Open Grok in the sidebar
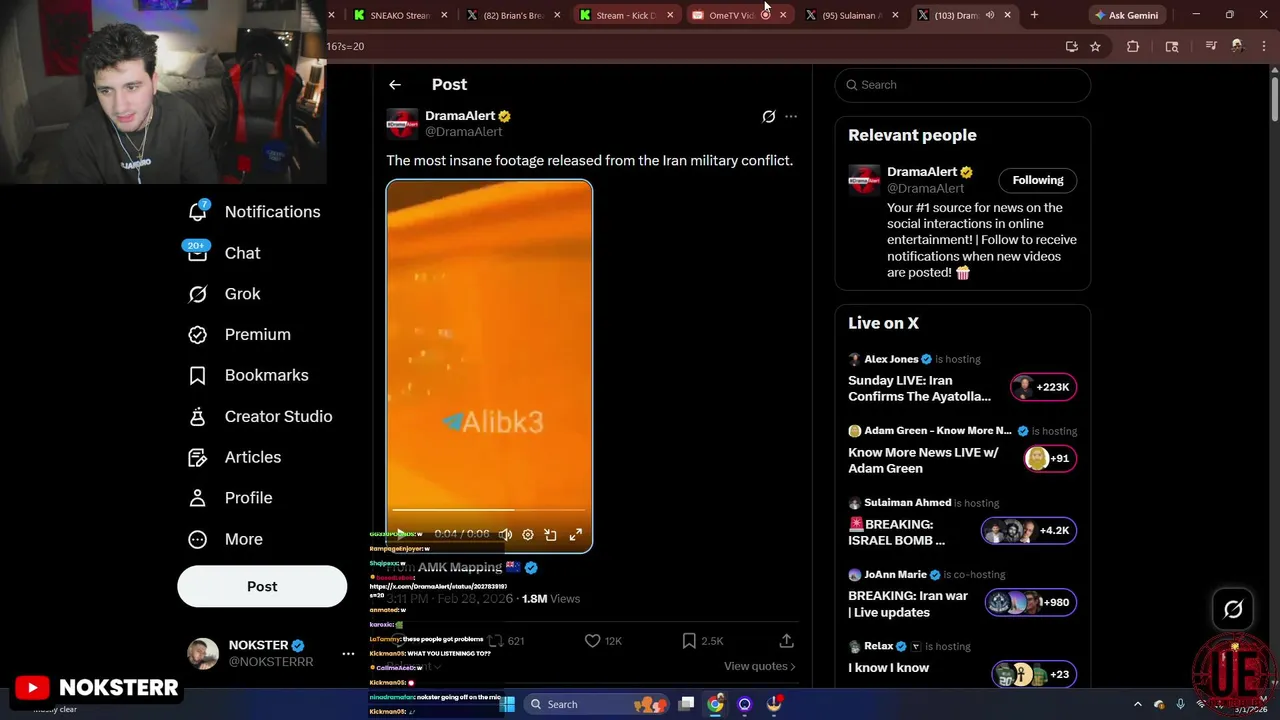 point(225,294)
